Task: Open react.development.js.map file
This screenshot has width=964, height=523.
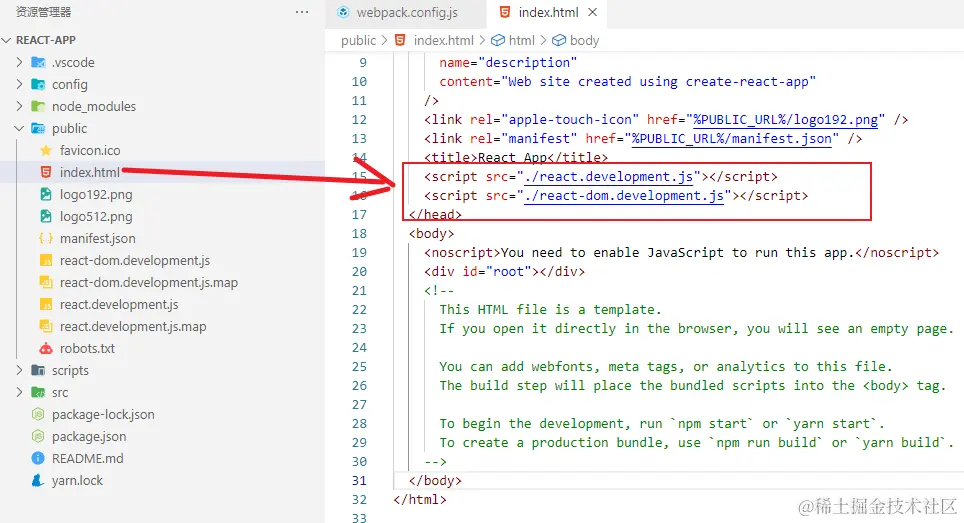Action: pos(133,327)
